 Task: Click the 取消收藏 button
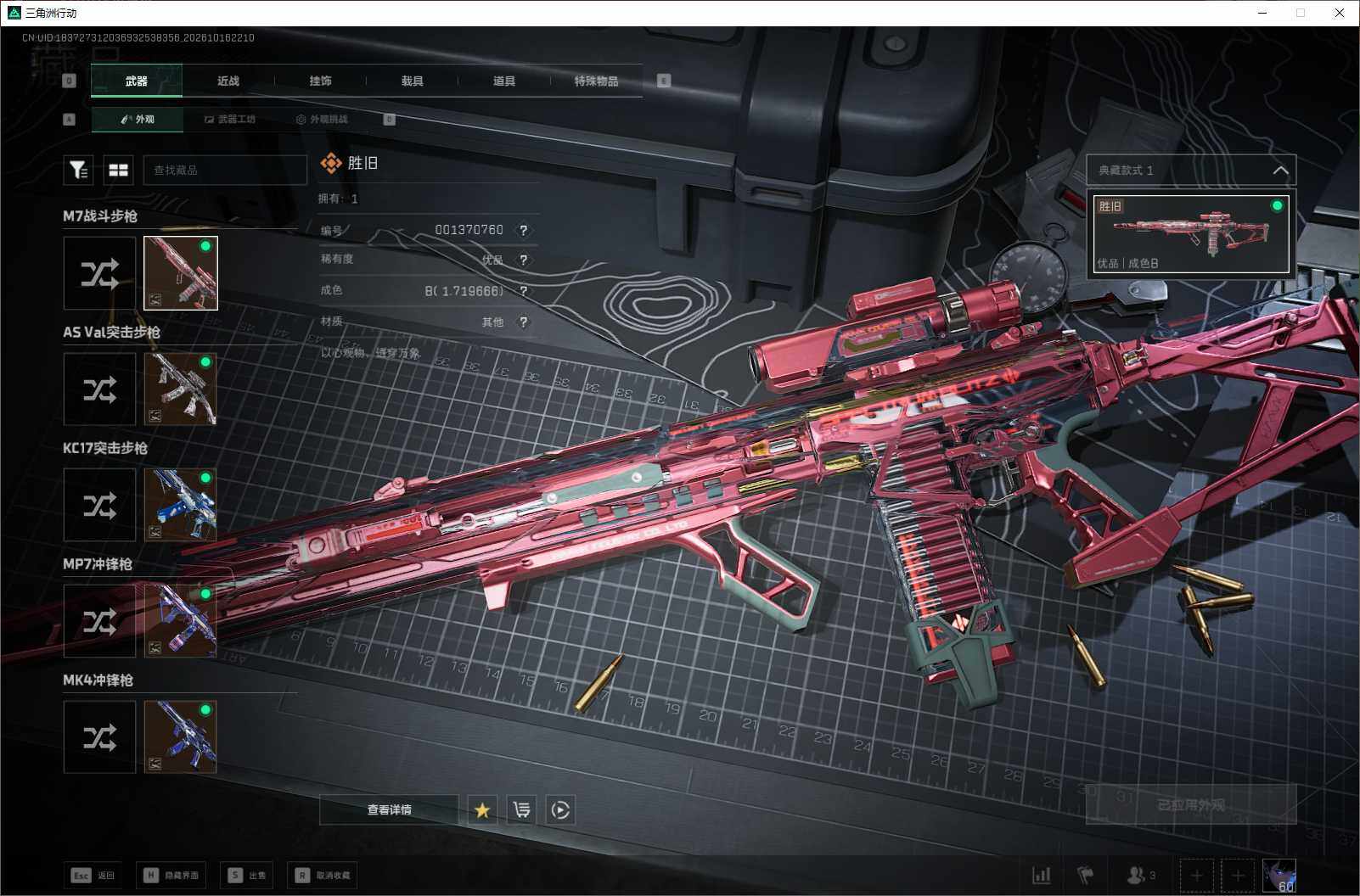tap(323, 876)
